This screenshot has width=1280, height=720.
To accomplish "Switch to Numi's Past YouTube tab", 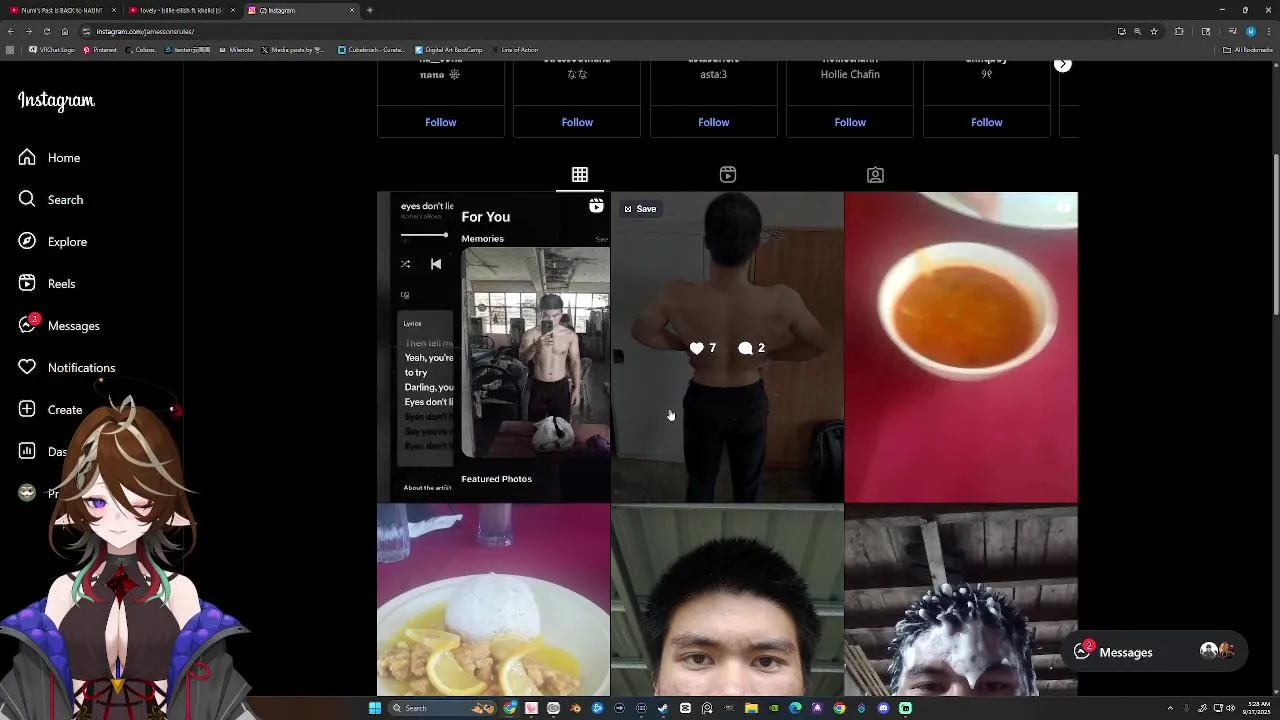I will [x=60, y=10].
